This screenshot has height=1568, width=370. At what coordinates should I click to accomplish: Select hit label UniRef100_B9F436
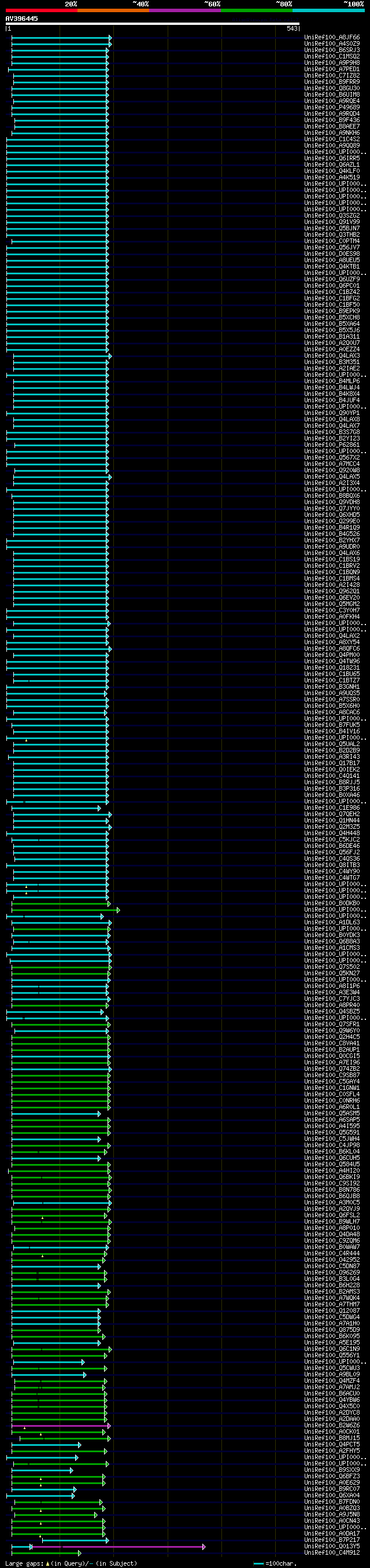tap(332, 120)
